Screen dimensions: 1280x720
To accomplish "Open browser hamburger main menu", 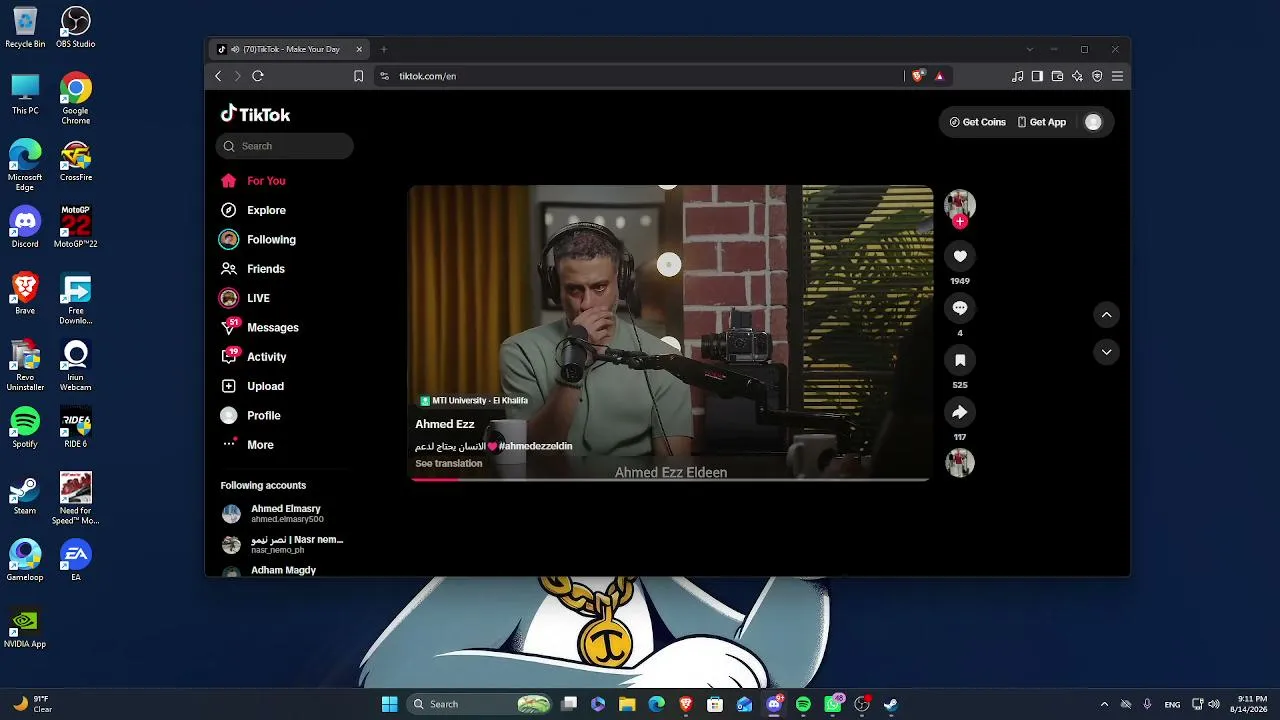I will point(1117,76).
